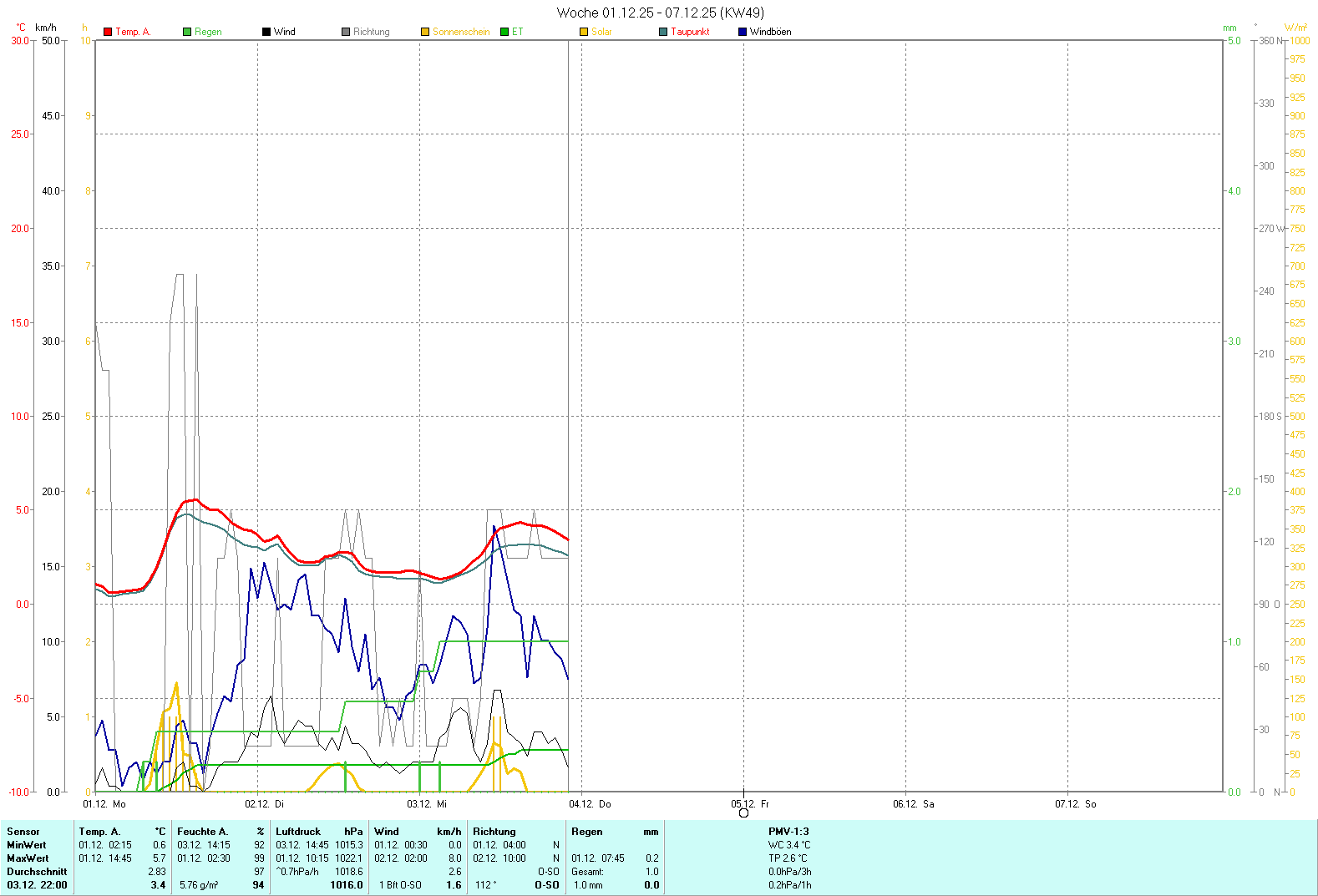Click the teal Taupunkt legend square
1318x896 pixels.
point(663,32)
